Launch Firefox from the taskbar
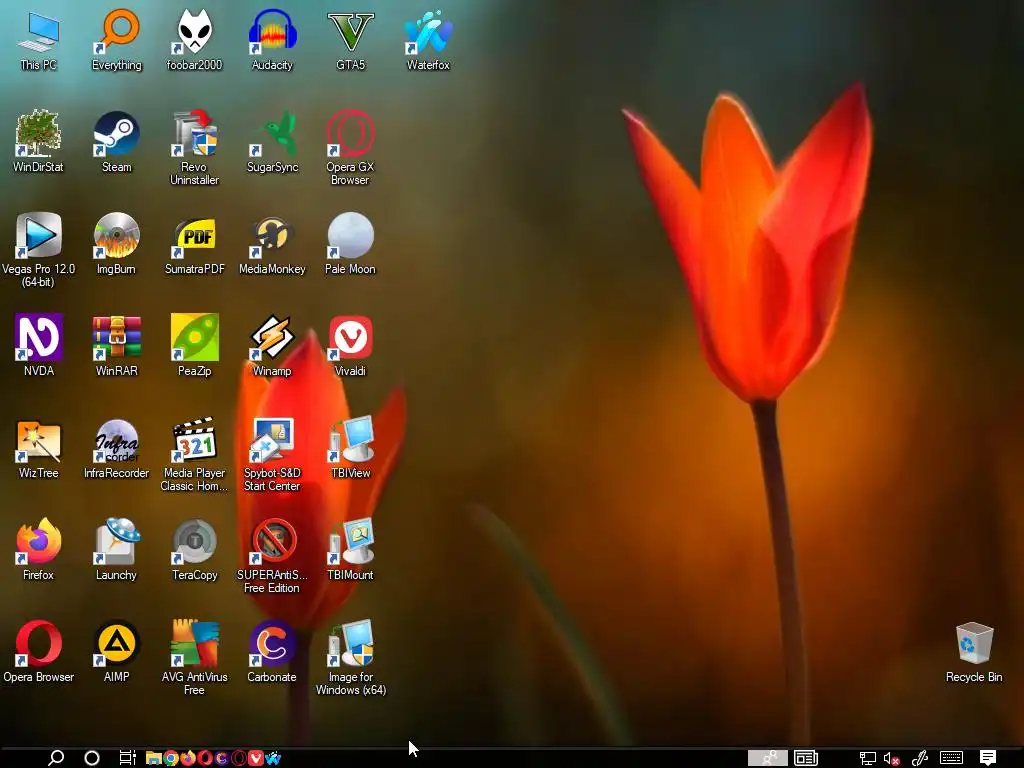Viewport: 1024px width, 768px height. pyautogui.click(x=187, y=758)
